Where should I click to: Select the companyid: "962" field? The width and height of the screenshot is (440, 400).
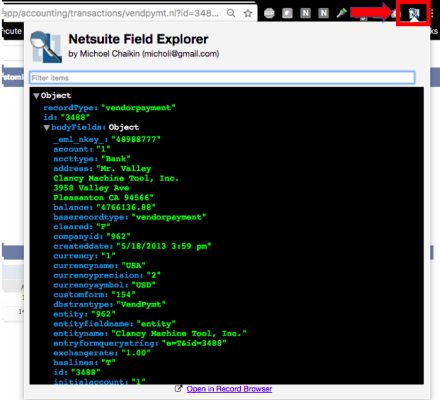[92, 236]
